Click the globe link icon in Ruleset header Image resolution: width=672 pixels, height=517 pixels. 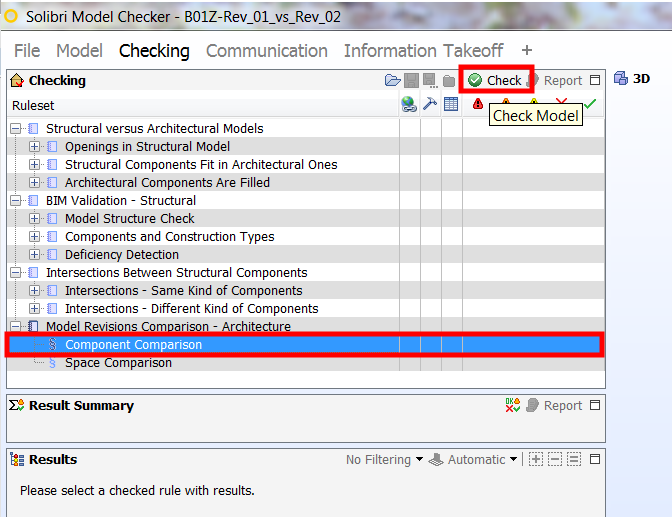(409, 104)
